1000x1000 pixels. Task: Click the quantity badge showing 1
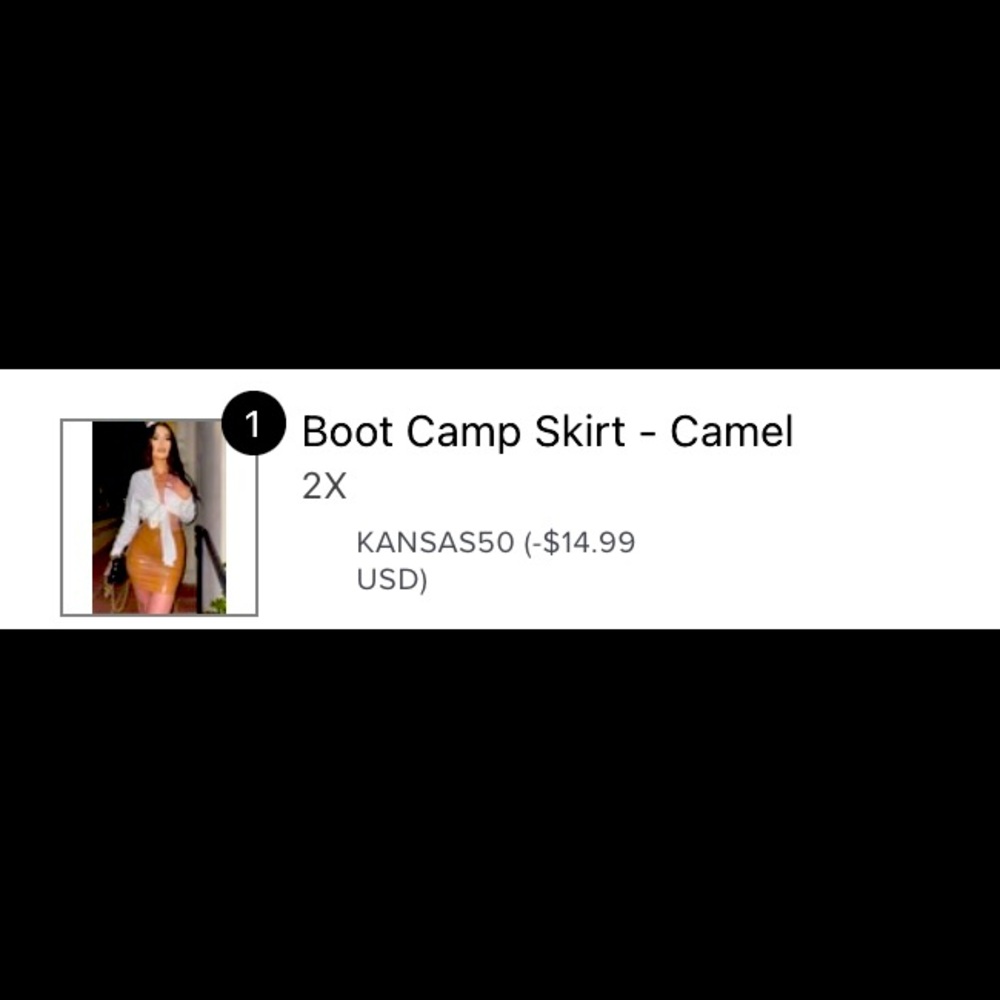click(x=254, y=423)
